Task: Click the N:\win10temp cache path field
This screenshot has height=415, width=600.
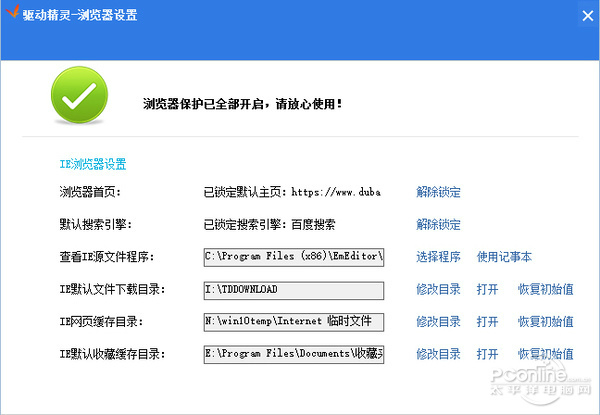Action: tap(294, 322)
